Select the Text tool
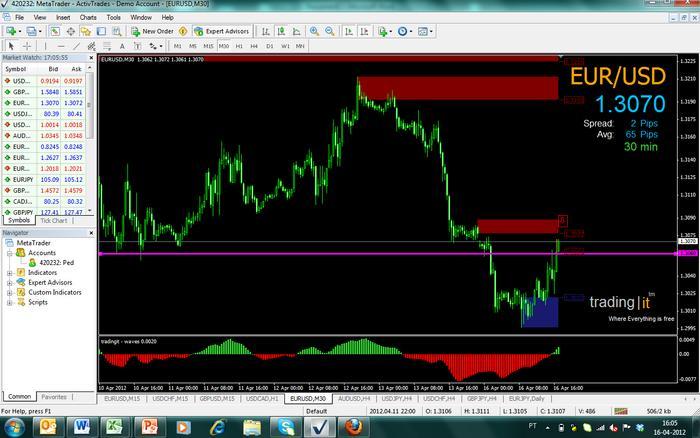The height and width of the screenshot is (438, 700). tap(122, 46)
